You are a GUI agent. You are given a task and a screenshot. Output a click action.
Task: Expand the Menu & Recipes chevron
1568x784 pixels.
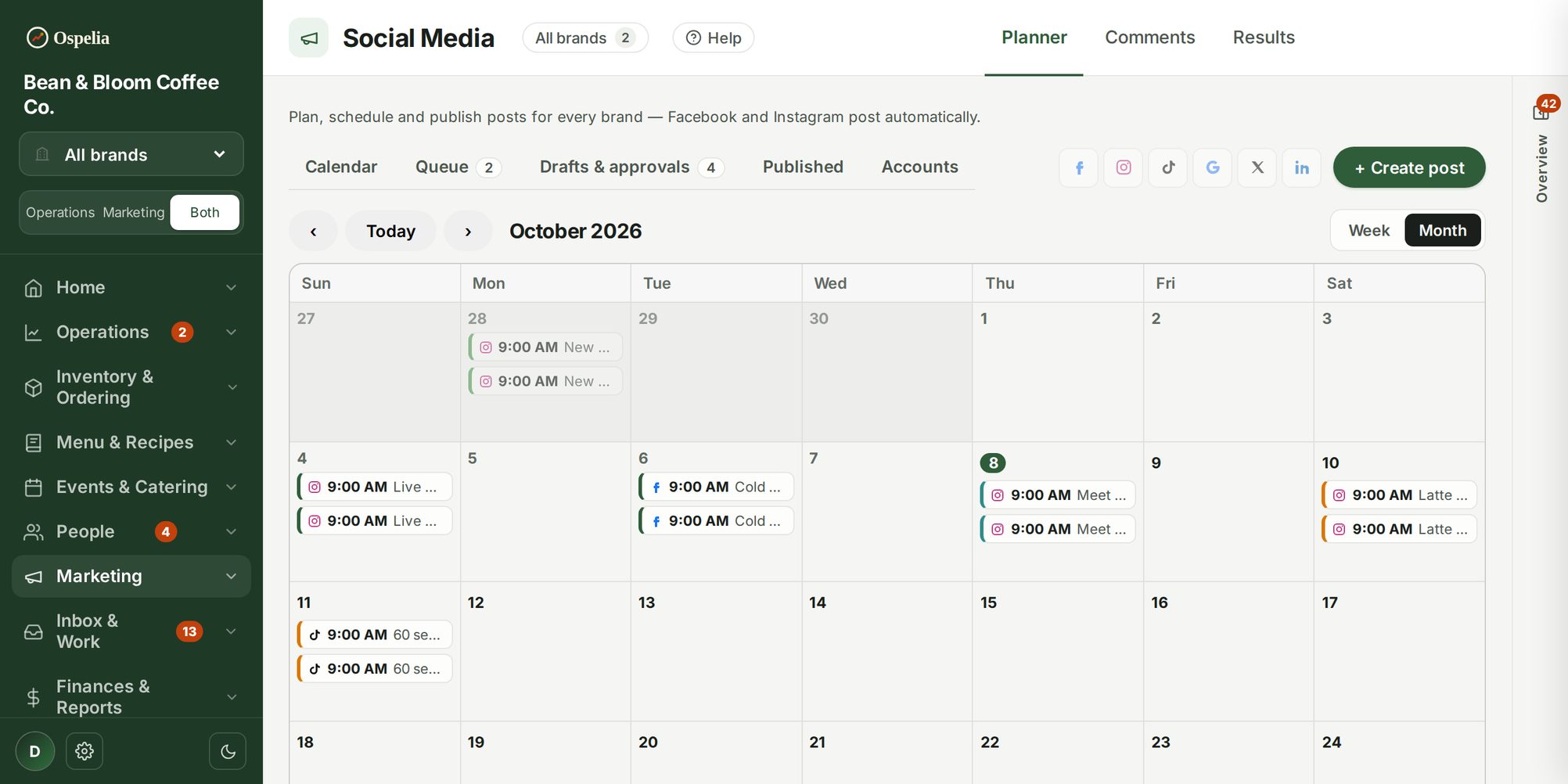(x=232, y=443)
